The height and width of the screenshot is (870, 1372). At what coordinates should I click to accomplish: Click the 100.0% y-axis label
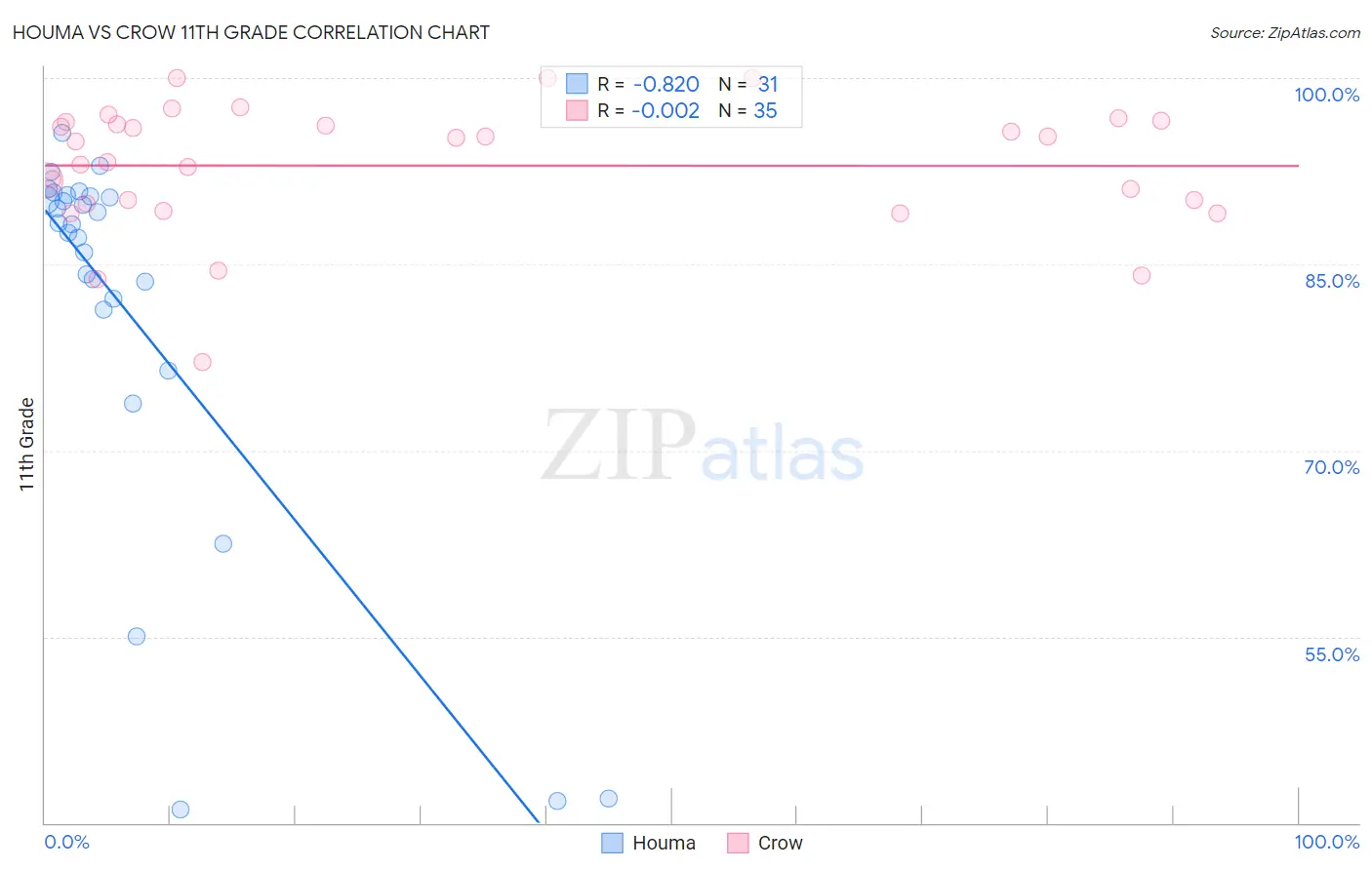(x=1326, y=95)
